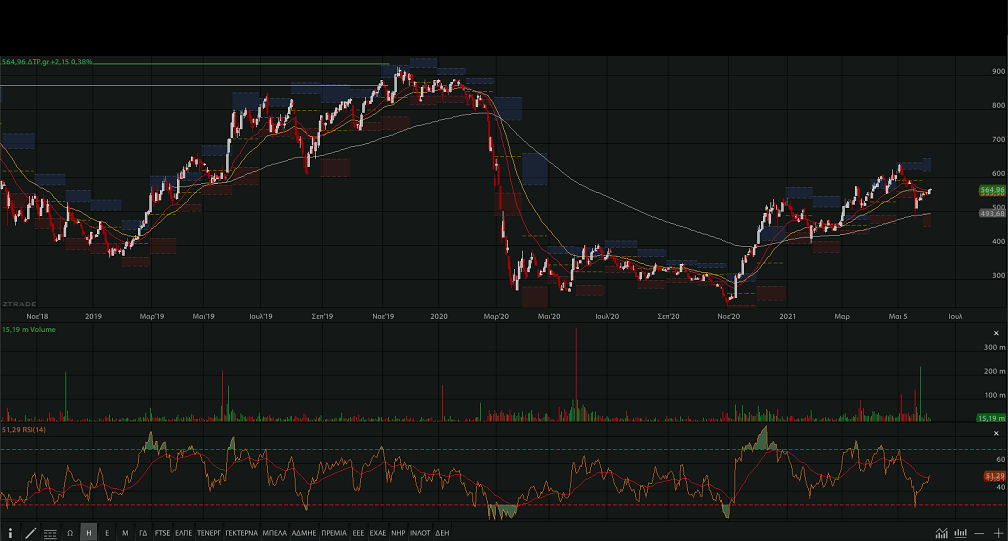Zoom out with the minus icon

[x=979, y=533]
